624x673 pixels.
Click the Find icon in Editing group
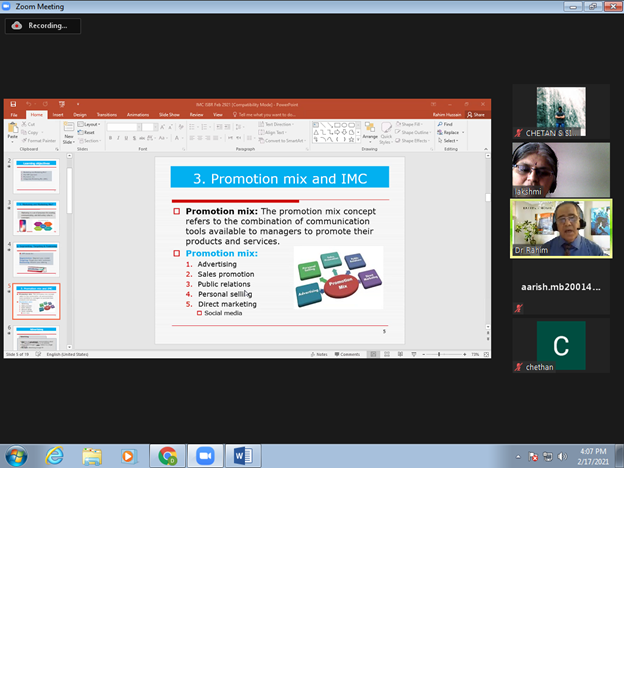click(x=447, y=124)
